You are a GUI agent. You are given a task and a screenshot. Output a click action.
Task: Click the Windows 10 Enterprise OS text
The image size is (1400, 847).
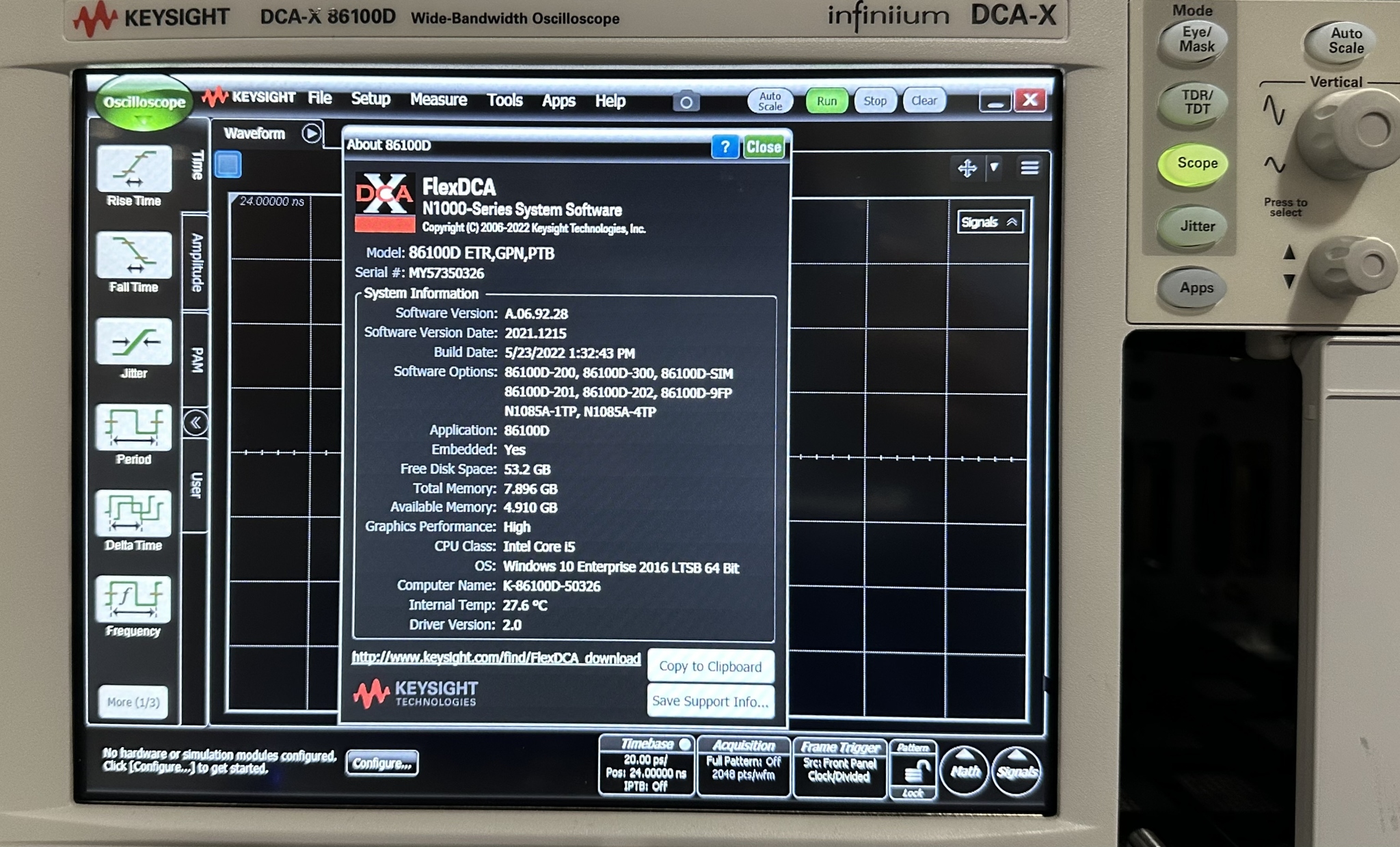[621, 567]
